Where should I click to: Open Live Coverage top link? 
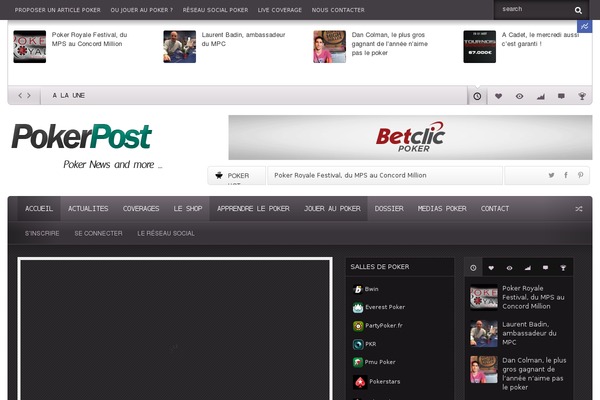280,10
